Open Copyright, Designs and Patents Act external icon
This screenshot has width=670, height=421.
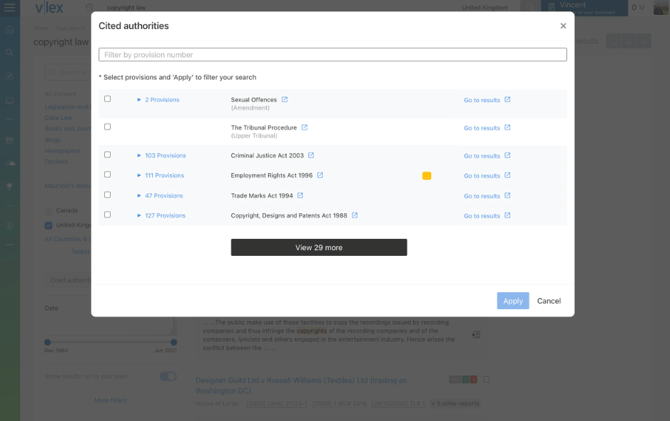point(355,215)
